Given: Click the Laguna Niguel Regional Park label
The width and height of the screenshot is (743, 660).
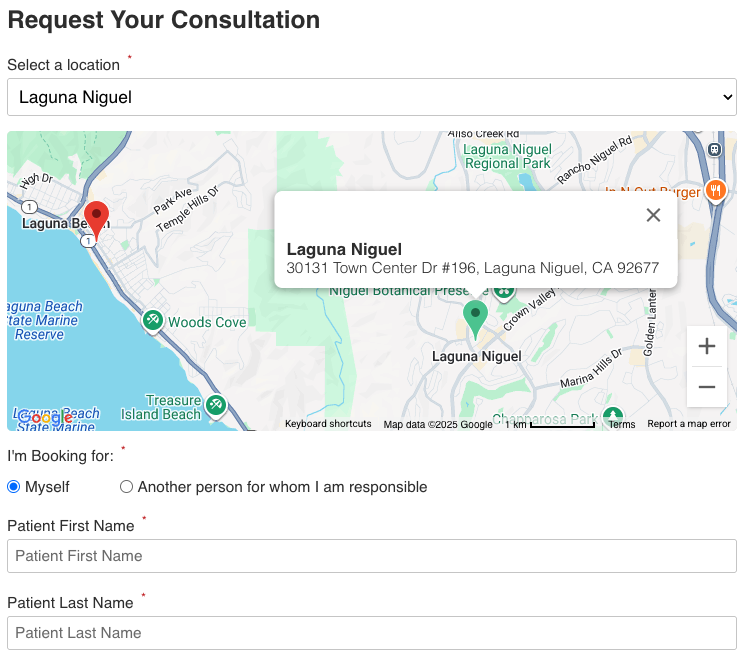Looking at the screenshot, I should [507, 156].
